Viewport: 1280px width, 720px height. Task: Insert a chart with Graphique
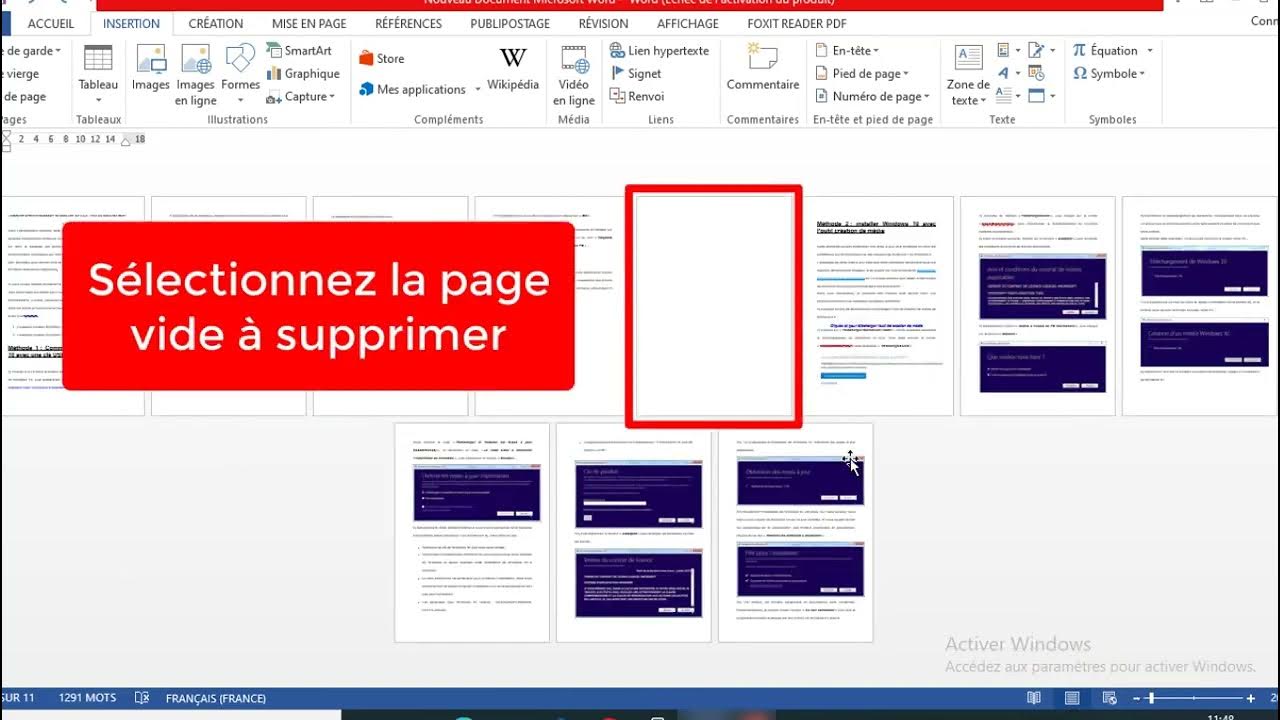[x=303, y=73]
